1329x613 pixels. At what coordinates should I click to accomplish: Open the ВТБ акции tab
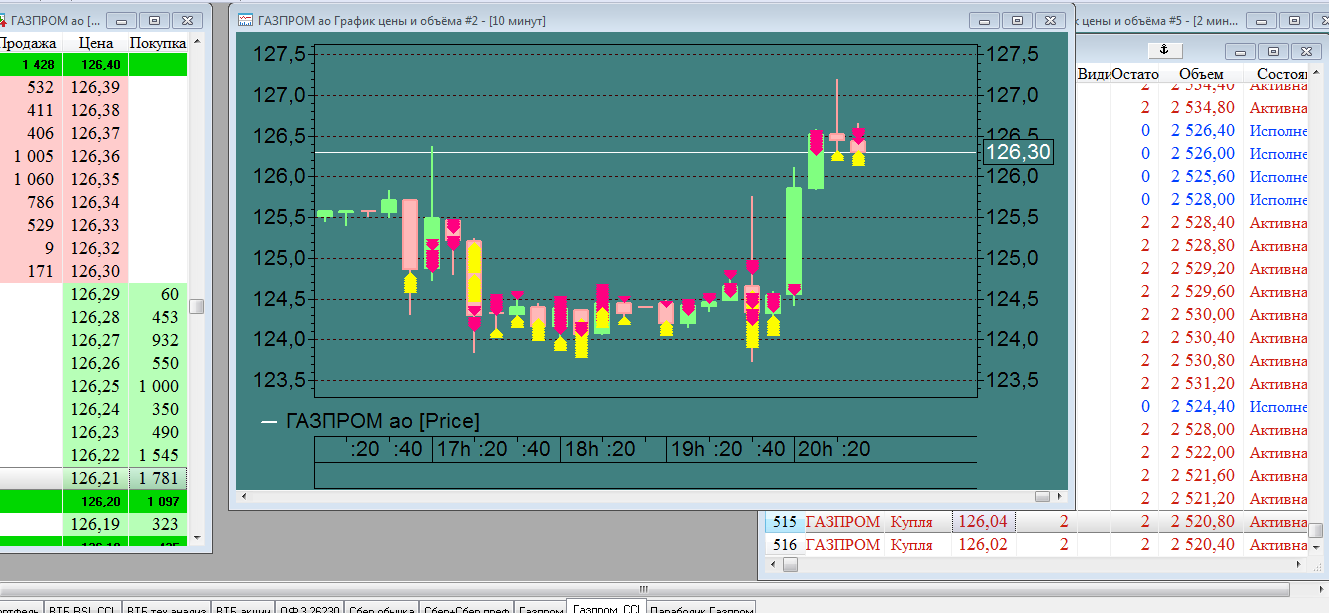pos(243,607)
